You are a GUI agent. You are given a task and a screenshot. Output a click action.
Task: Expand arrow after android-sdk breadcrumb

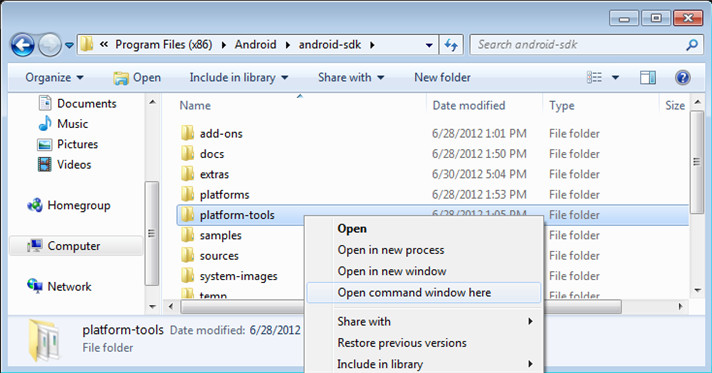coord(372,45)
